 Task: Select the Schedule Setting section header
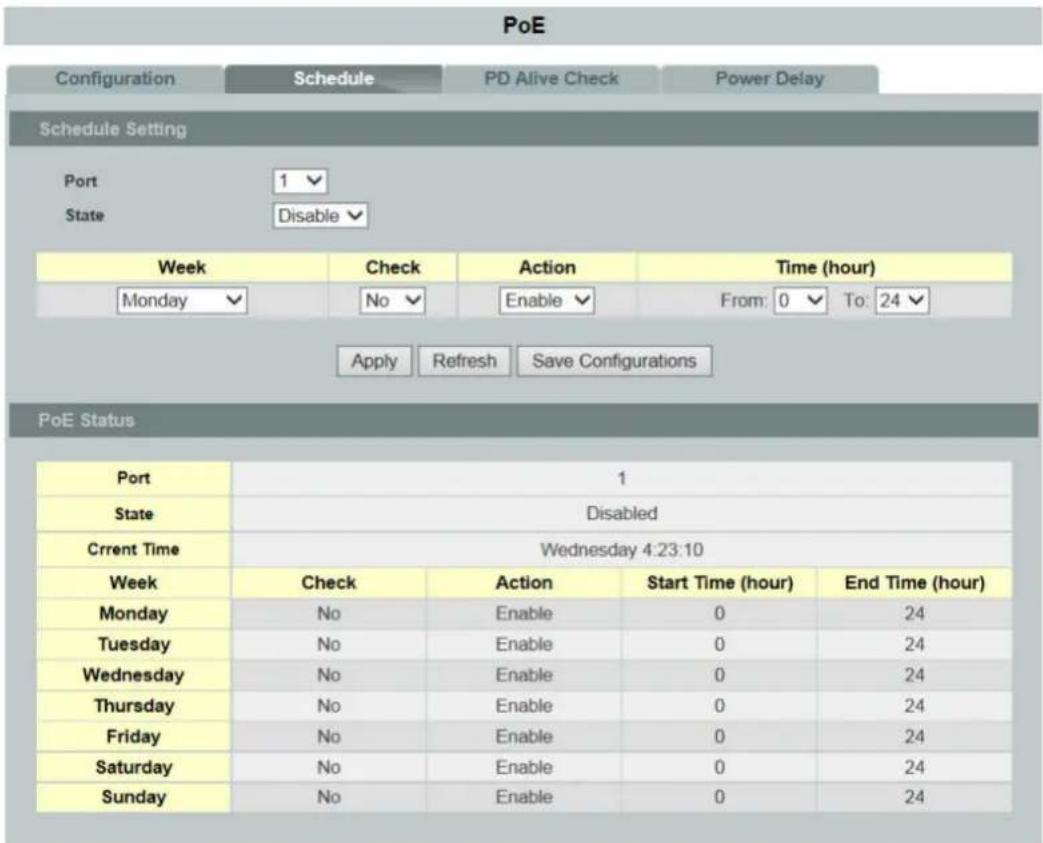[523, 129]
